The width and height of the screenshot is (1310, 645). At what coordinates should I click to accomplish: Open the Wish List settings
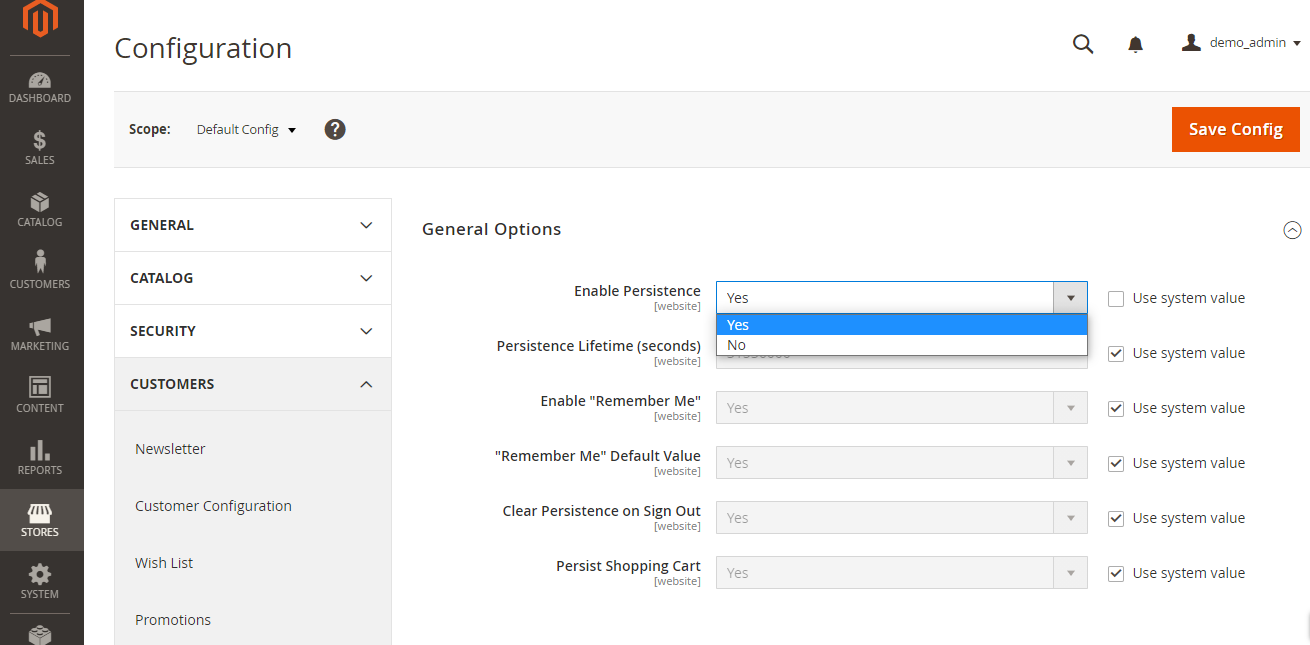click(164, 563)
